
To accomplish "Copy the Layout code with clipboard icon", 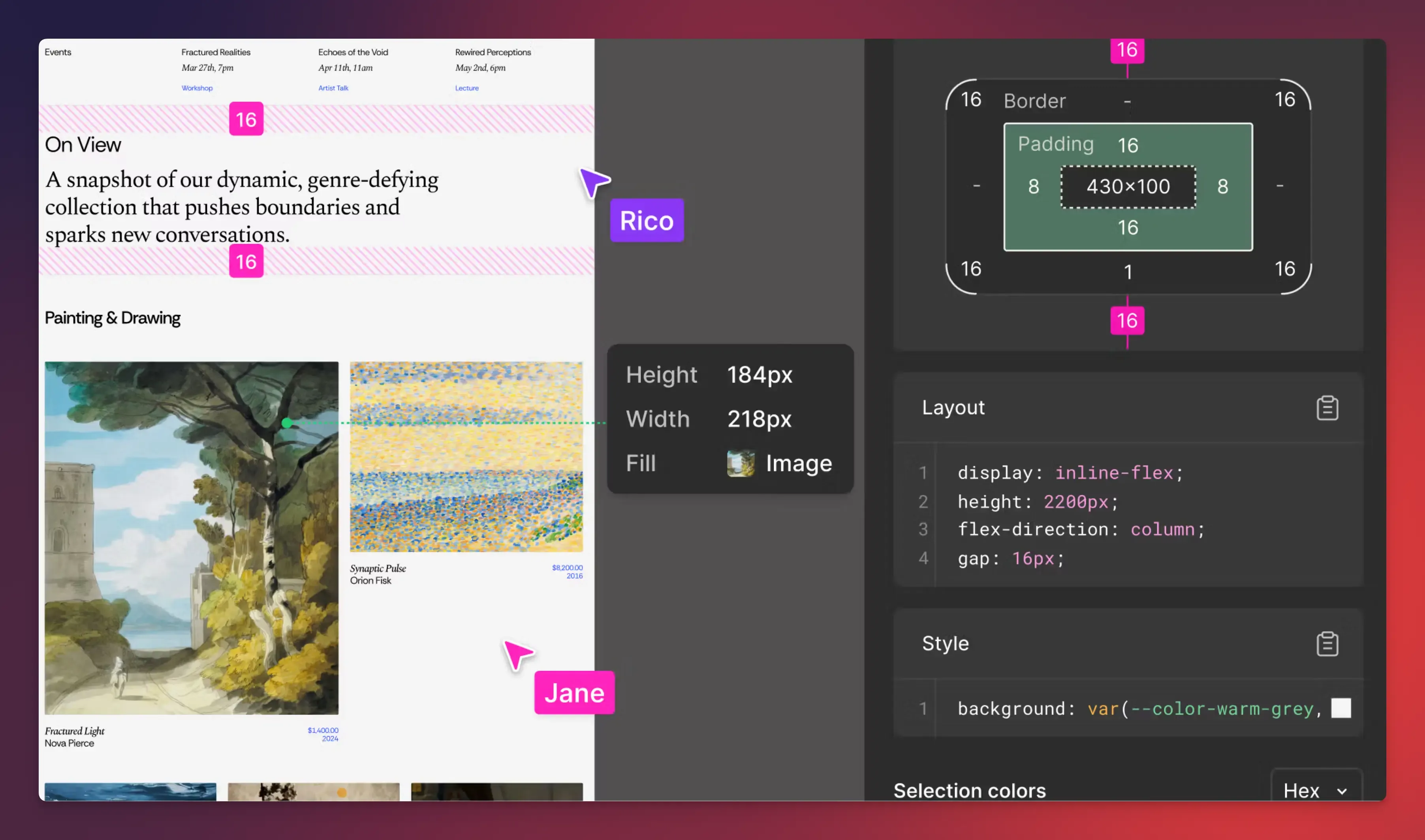I will [x=1327, y=407].
